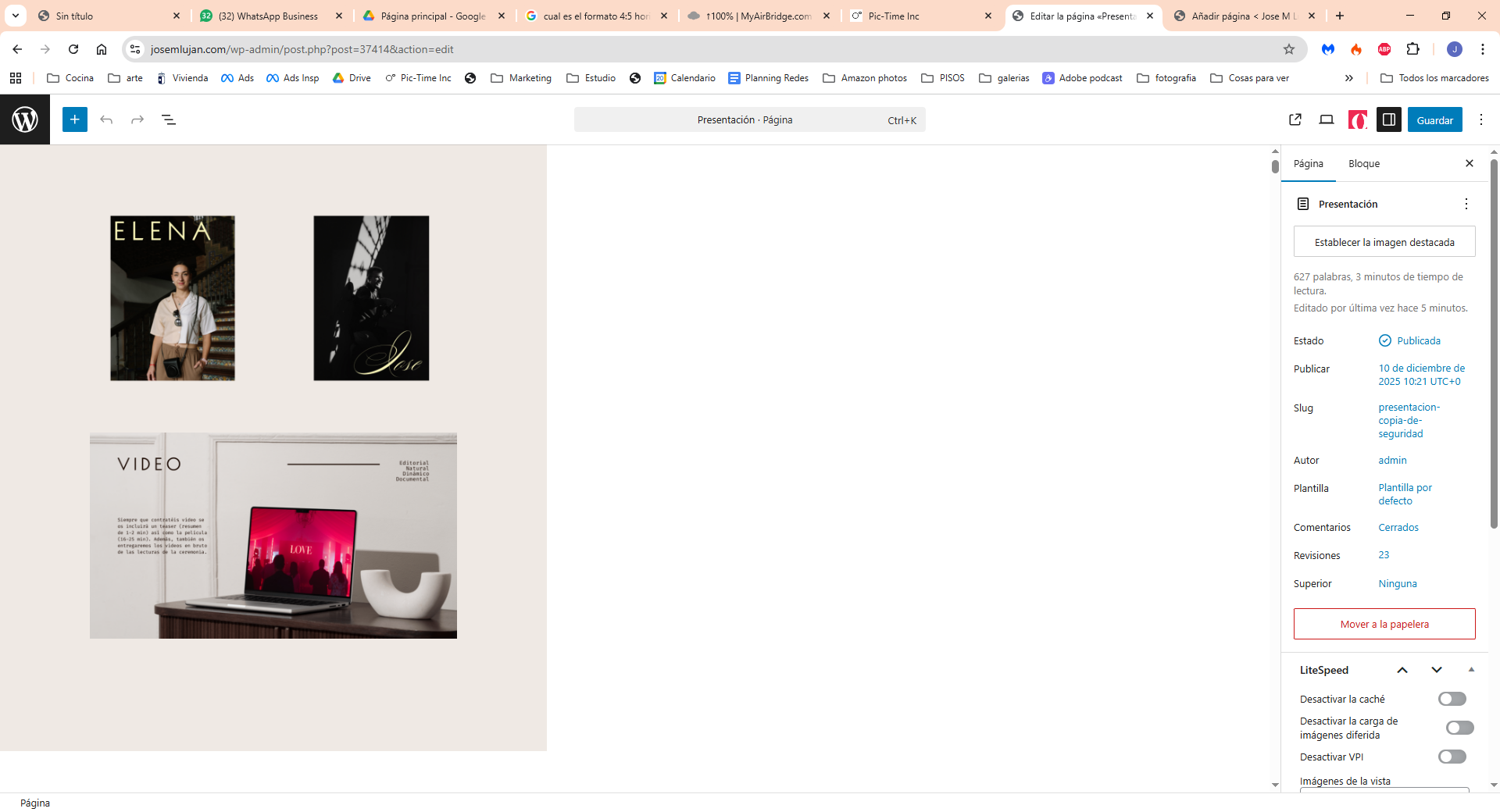This screenshot has height=812, width=1500.
Task: Open the device preview laptop icon
Action: pyautogui.click(x=1327, y=119)
